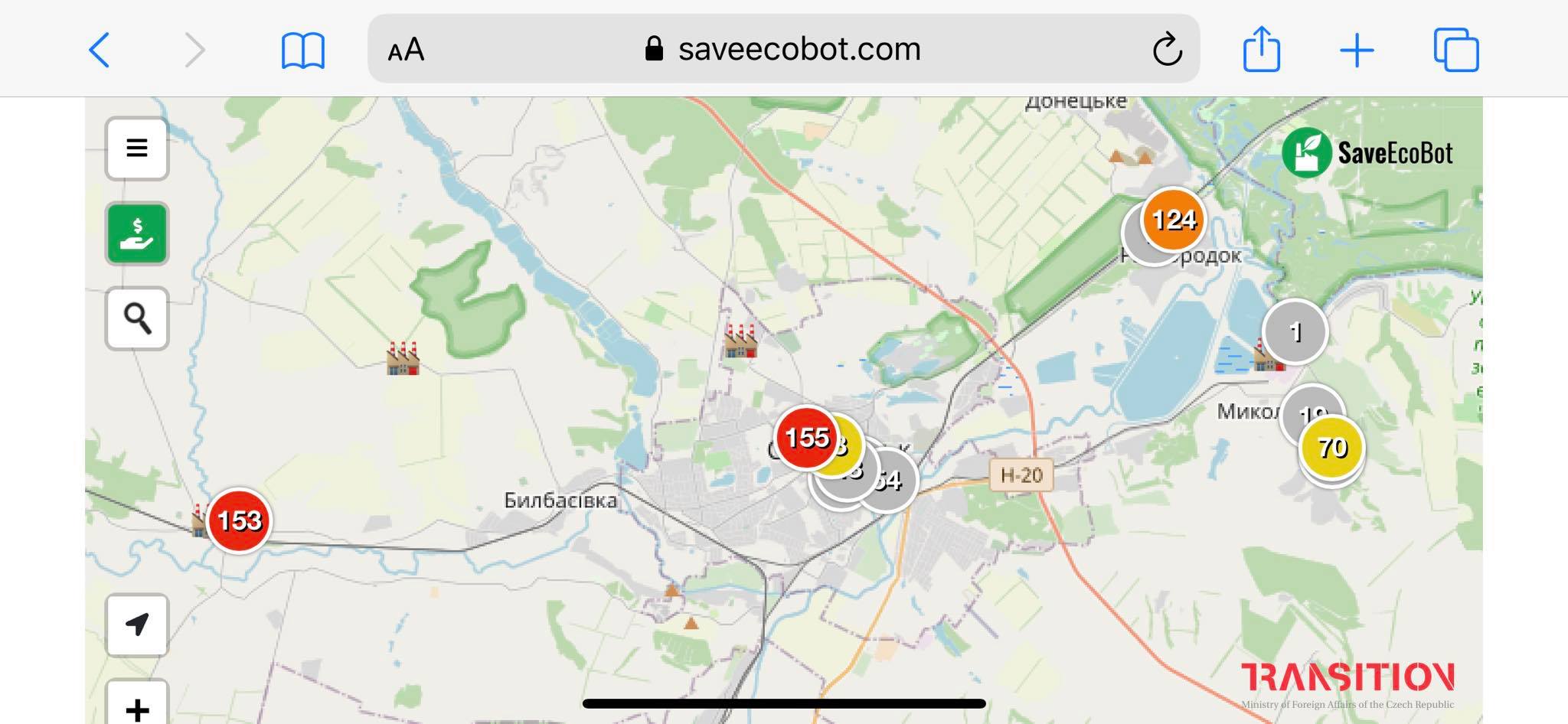The height and width of the screenshot is (724, 1568).
Task: Open a new tab with the plus icon
Action: (1357, 51)
